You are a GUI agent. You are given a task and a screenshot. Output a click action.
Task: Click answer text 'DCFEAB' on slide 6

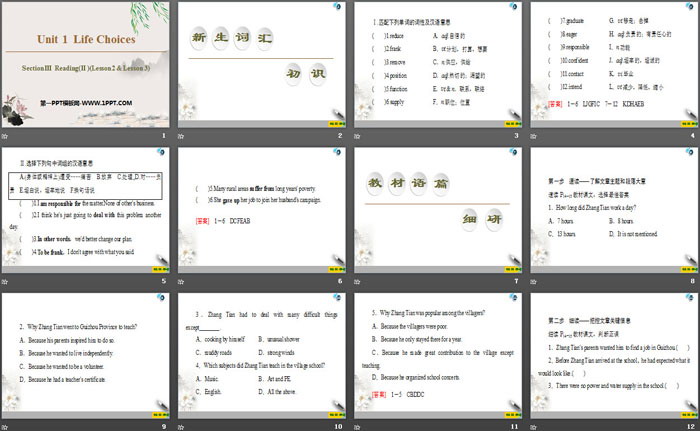[x=240, y=221]
